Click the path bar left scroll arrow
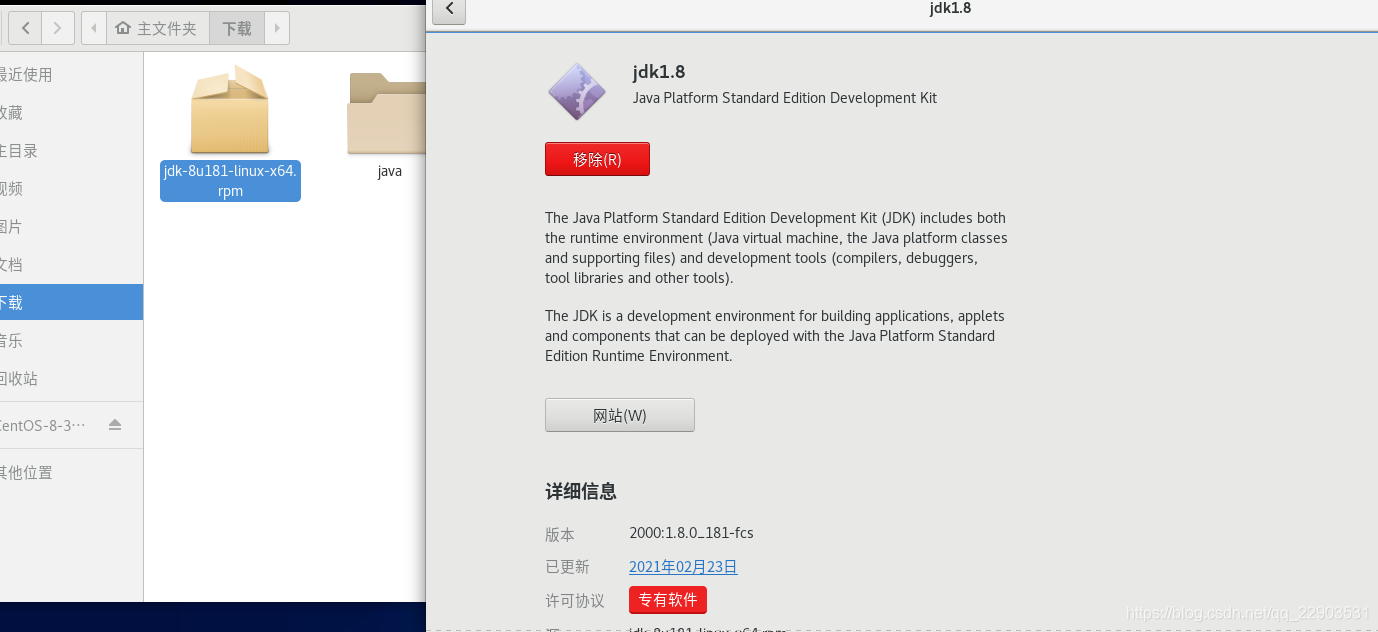The height and width of the screenshot is (632, 1378). point(94,28)
